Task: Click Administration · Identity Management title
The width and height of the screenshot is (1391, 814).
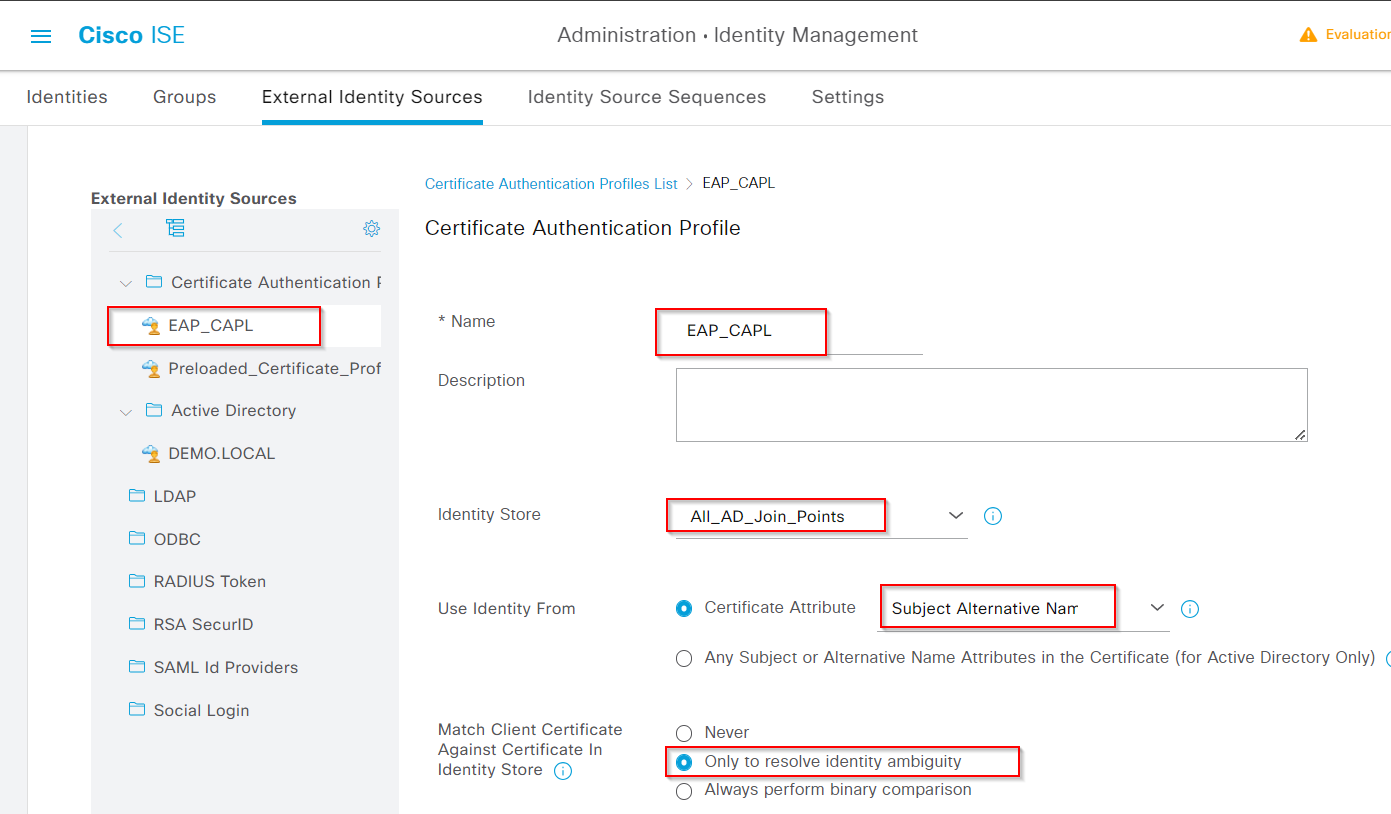Action: tap(738, 35)
